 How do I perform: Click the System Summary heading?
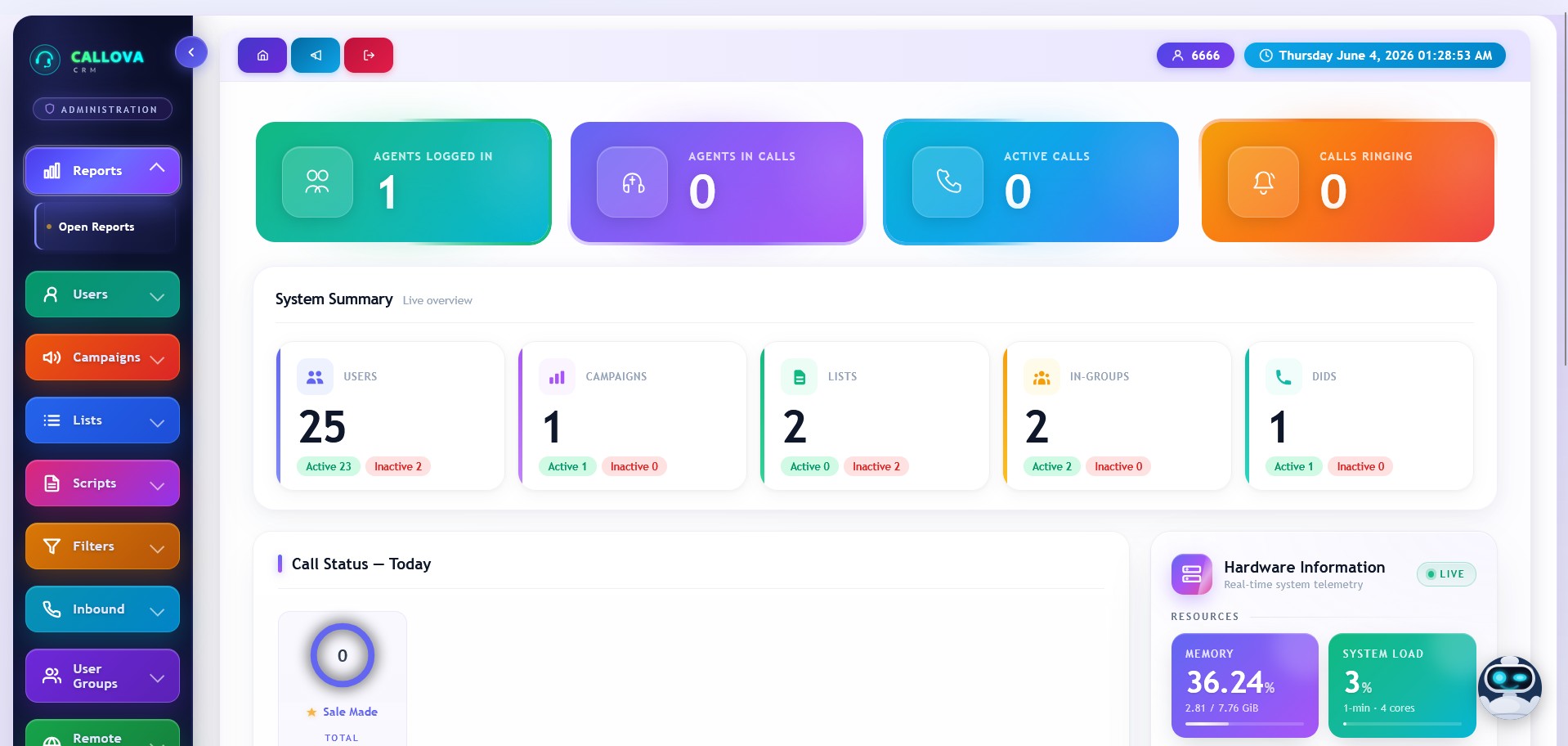pyautogui.click(x=334, y=299)
